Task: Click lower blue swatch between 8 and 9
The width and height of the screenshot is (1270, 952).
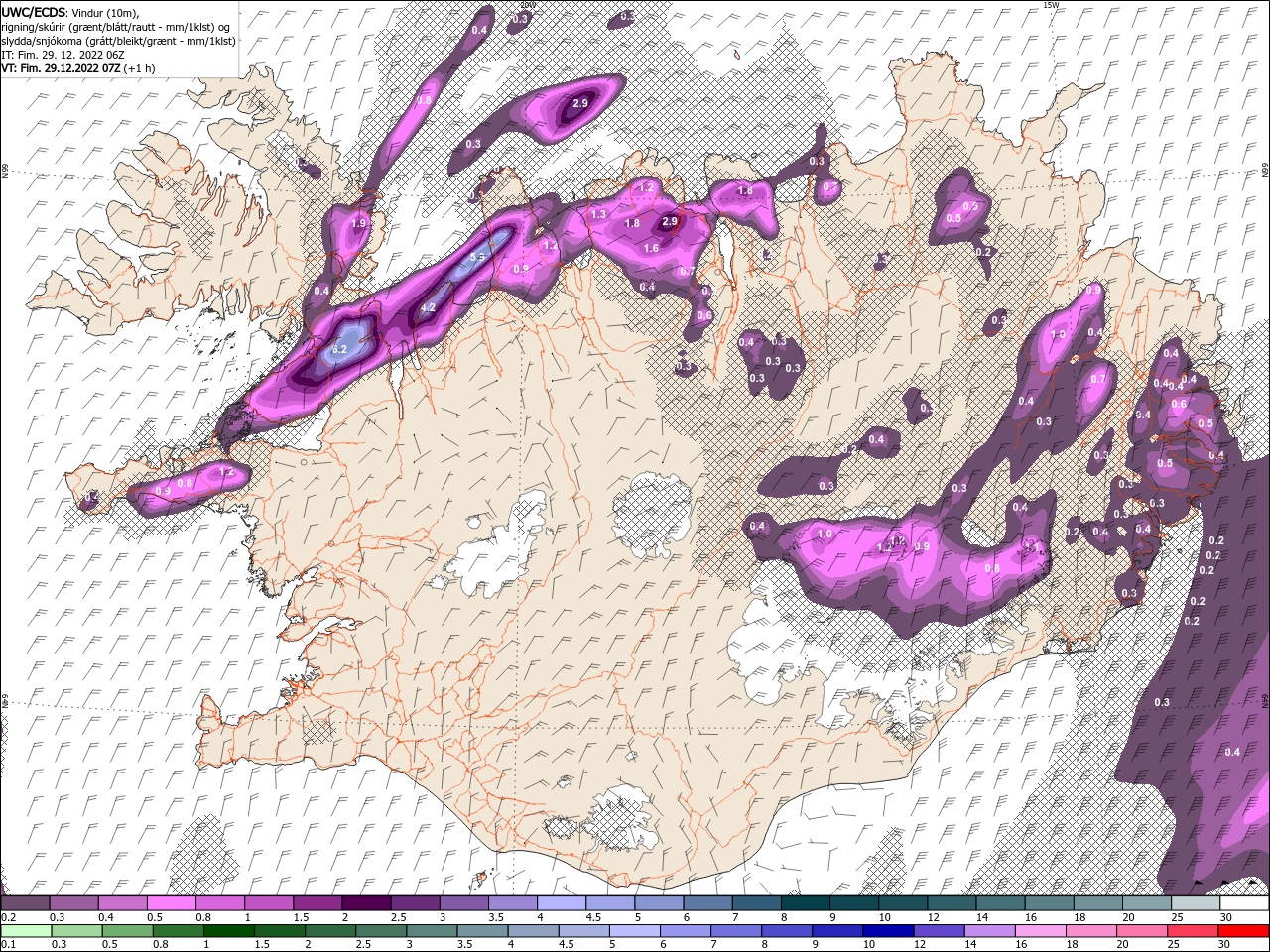Action: (789, 930)
